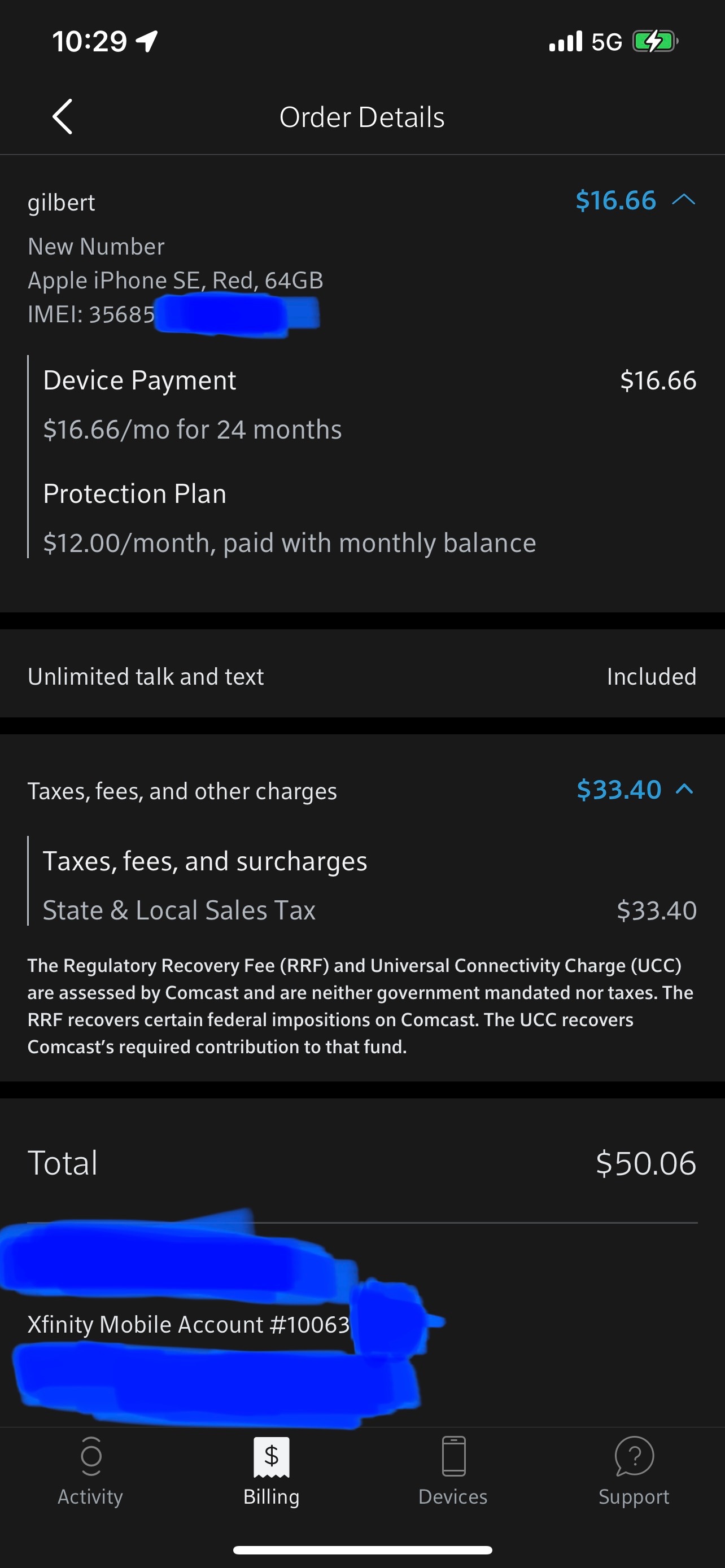Tap the Unlimited talk and text row
Image resolution: width=725 pixels, height=1568 pixels.
[146, 676]
